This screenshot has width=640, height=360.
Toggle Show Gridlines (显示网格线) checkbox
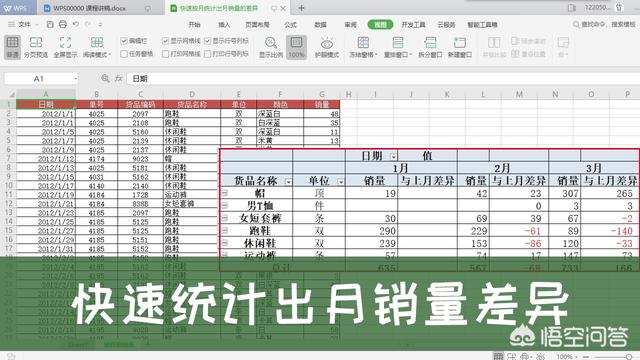pos(165,41)
